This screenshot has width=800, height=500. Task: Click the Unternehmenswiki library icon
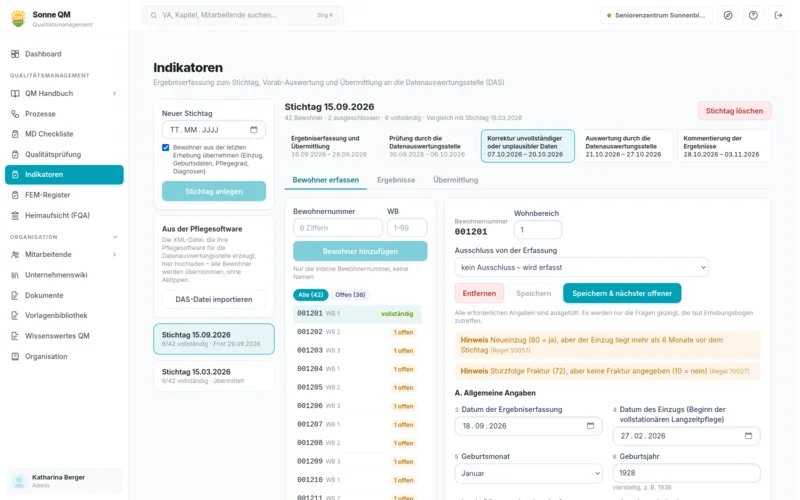[15, 275]
